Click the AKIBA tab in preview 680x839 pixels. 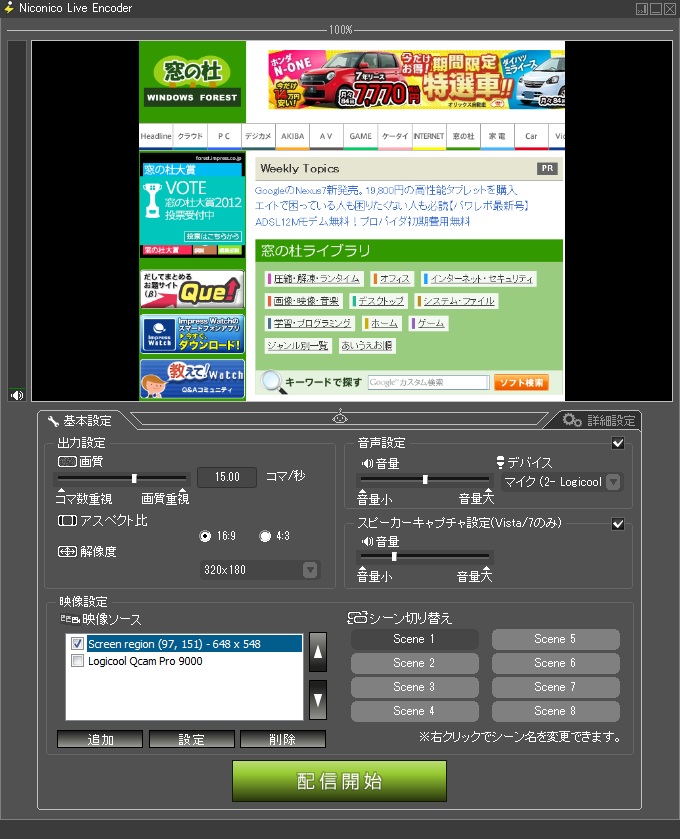(292, 136)
